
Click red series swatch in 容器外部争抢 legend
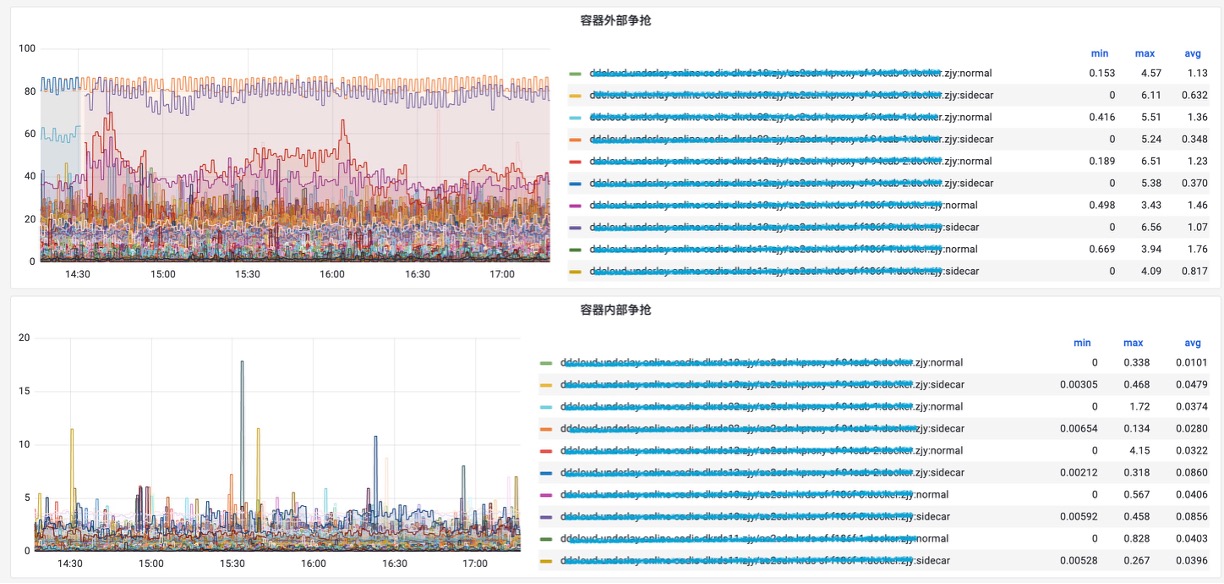575,162
